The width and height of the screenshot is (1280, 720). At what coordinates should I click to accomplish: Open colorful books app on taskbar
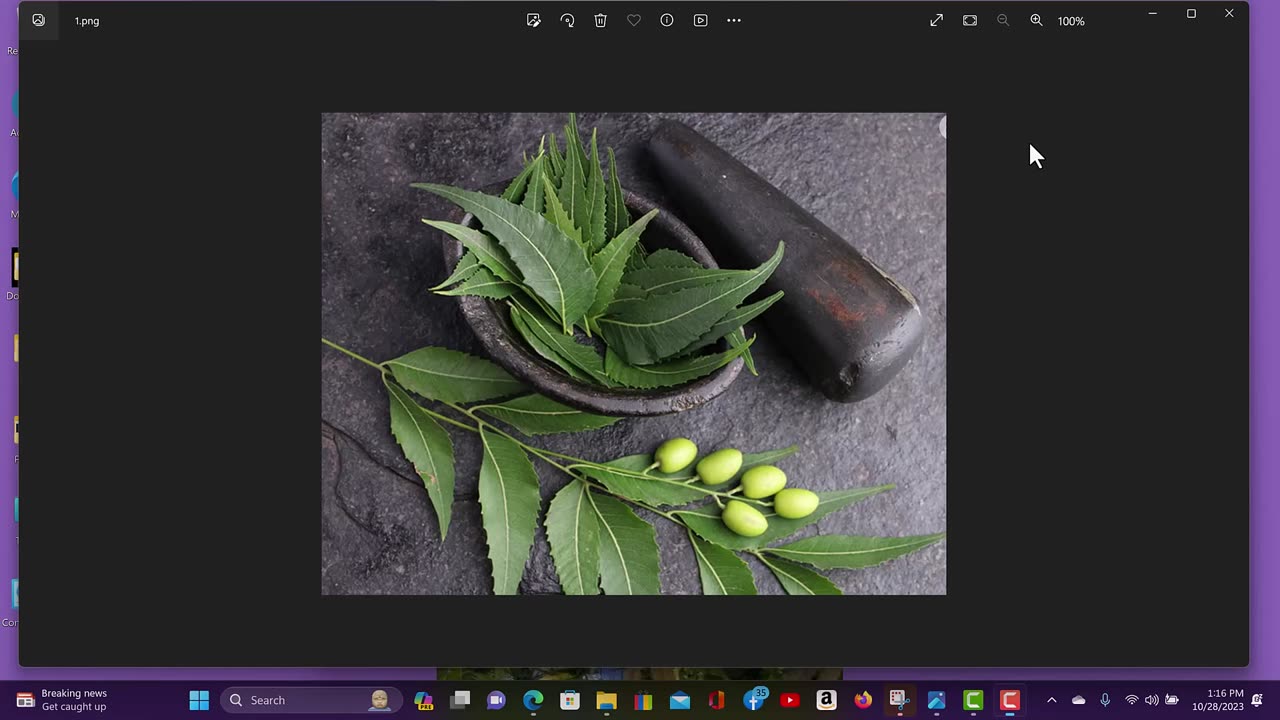pos(643,700)
